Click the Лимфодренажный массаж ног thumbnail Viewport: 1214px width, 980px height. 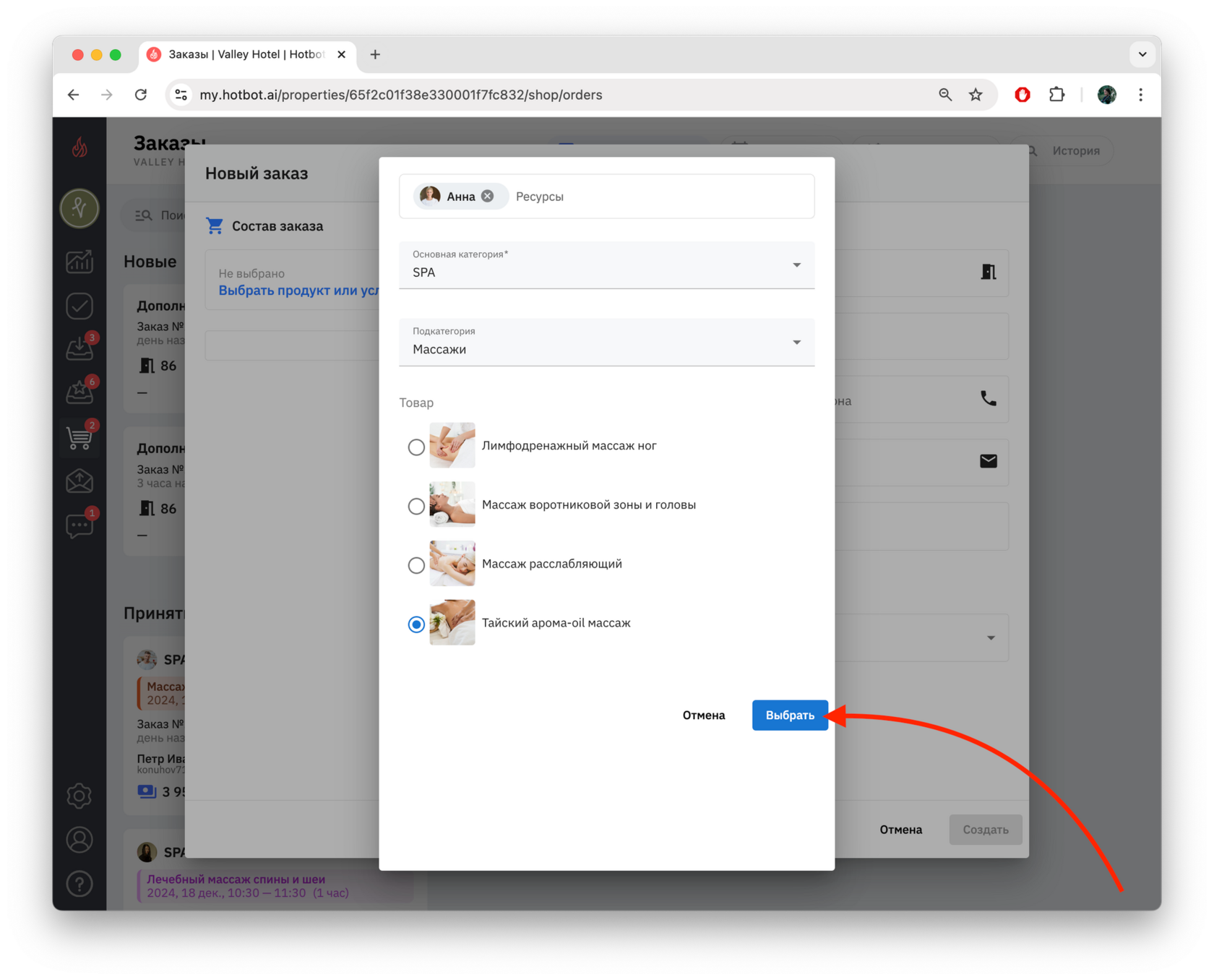(452, 445)
